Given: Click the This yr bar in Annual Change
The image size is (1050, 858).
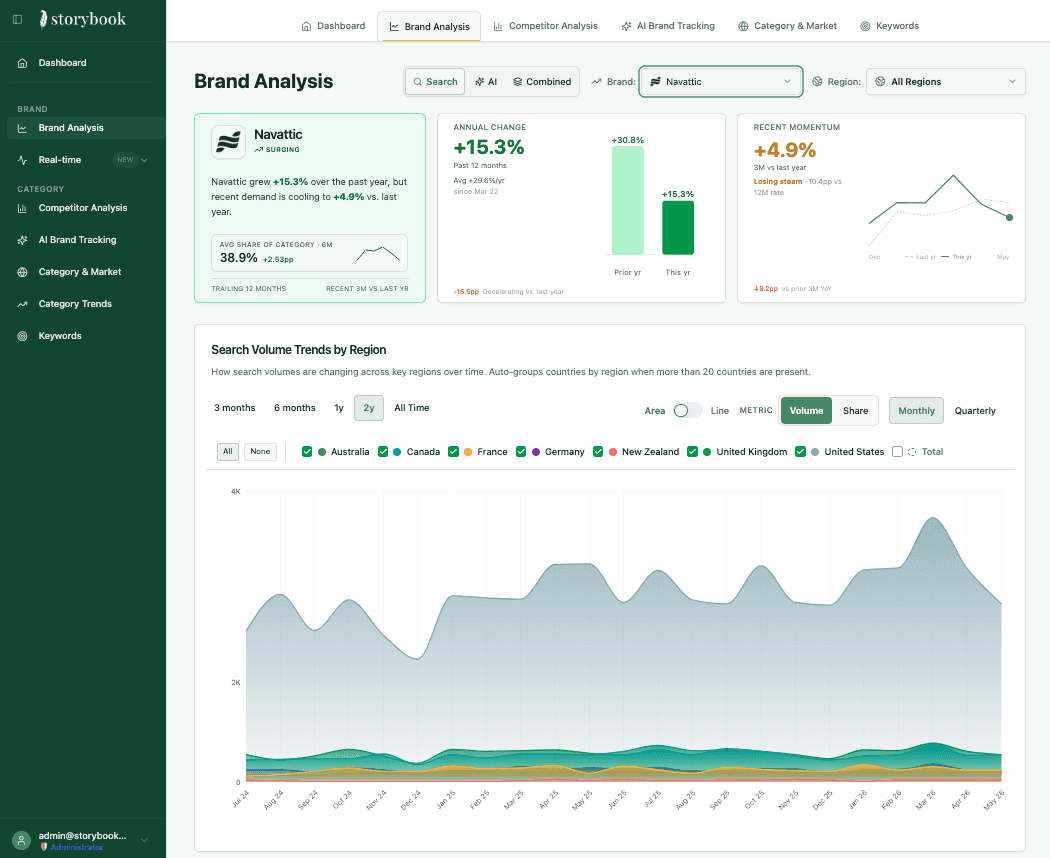Looking at the screenshot, I should click(x=678, y=228).
